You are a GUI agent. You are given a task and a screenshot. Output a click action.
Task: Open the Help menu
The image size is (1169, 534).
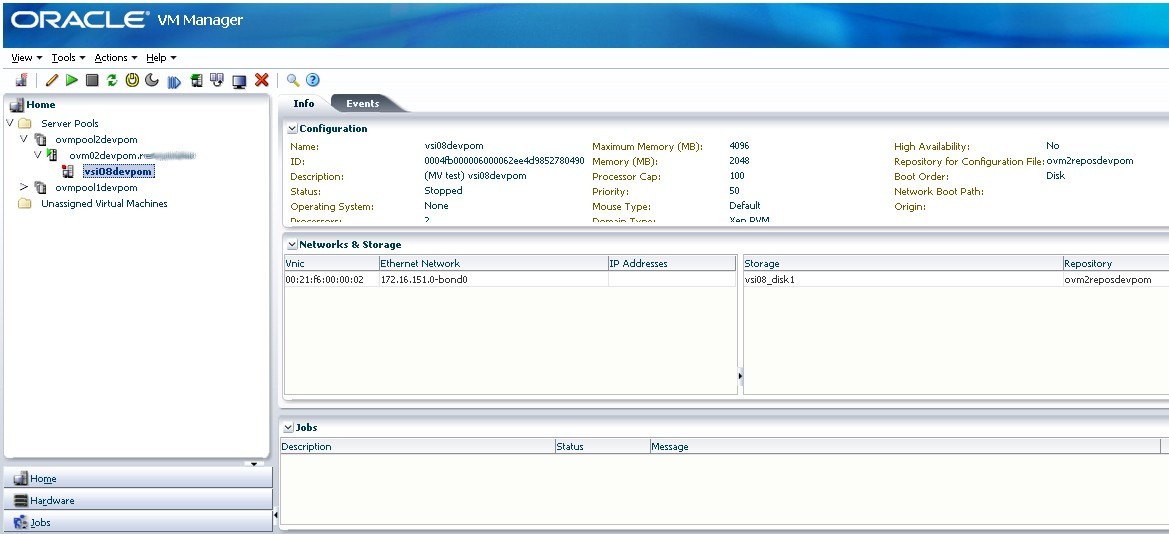161,57
